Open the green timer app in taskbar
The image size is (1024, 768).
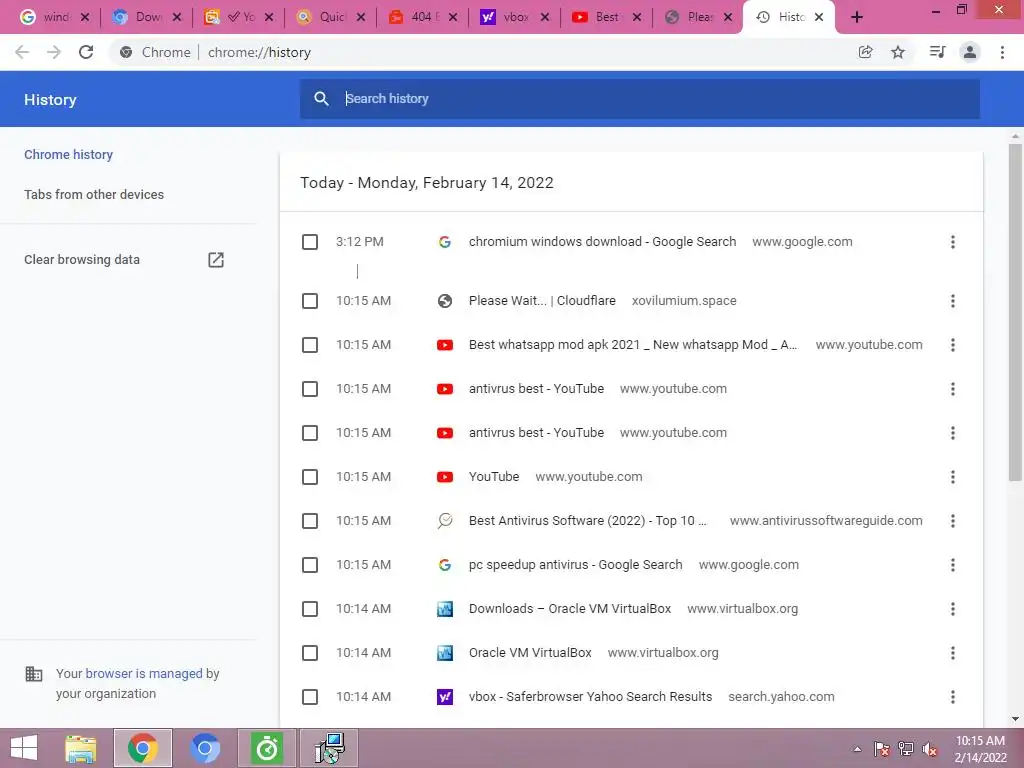266,748
